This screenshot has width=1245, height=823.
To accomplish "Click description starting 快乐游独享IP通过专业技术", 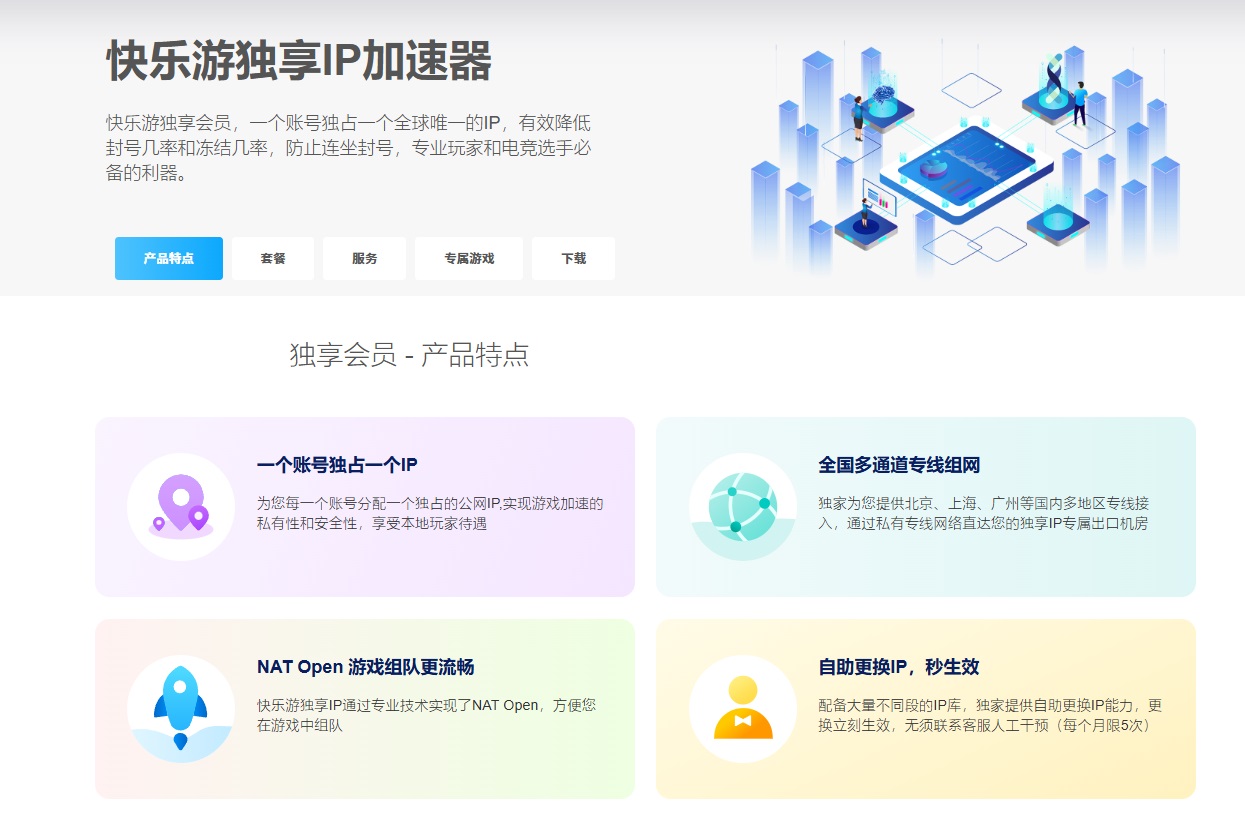I will point(426,715).
